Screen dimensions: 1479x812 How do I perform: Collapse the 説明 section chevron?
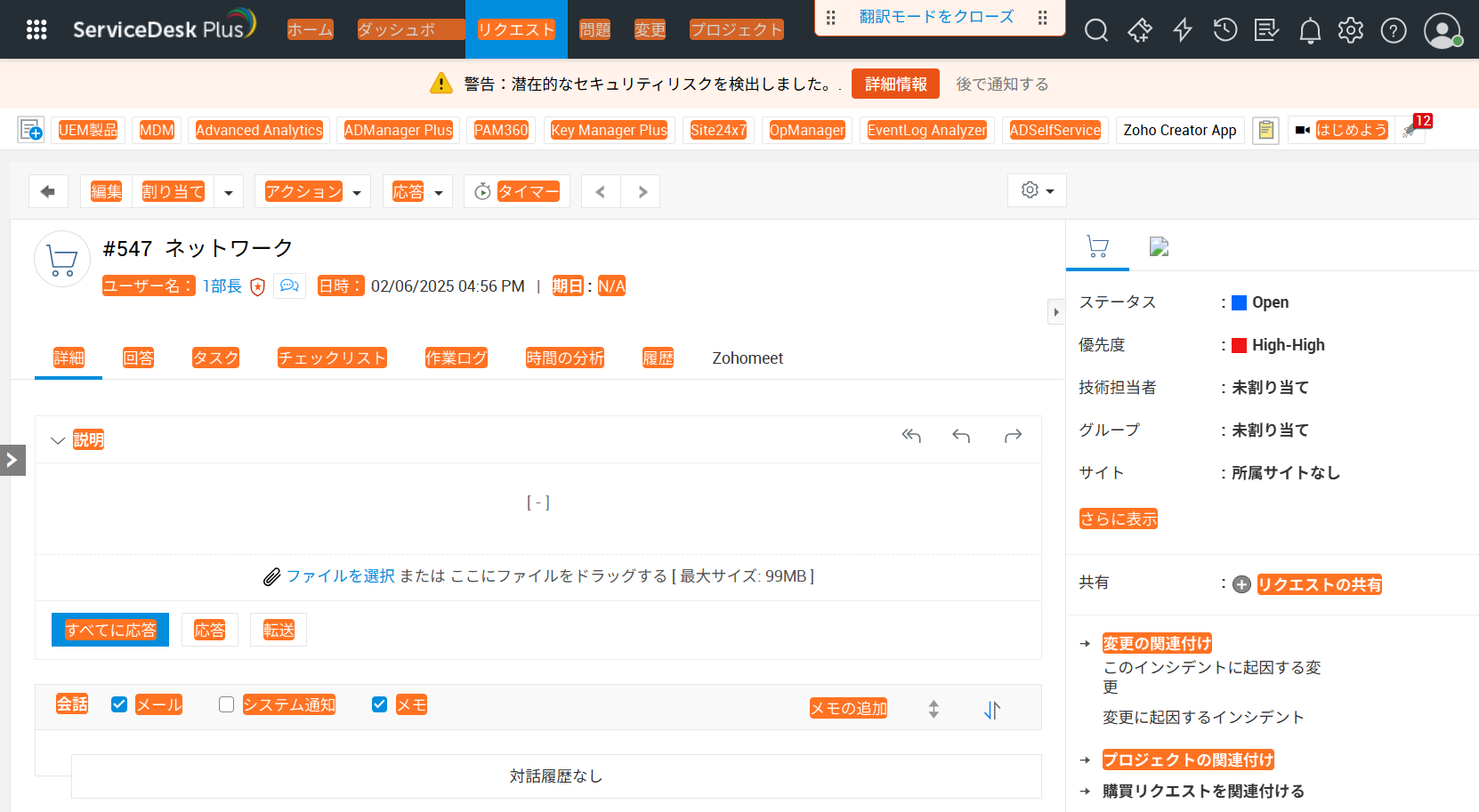point(58,440)
